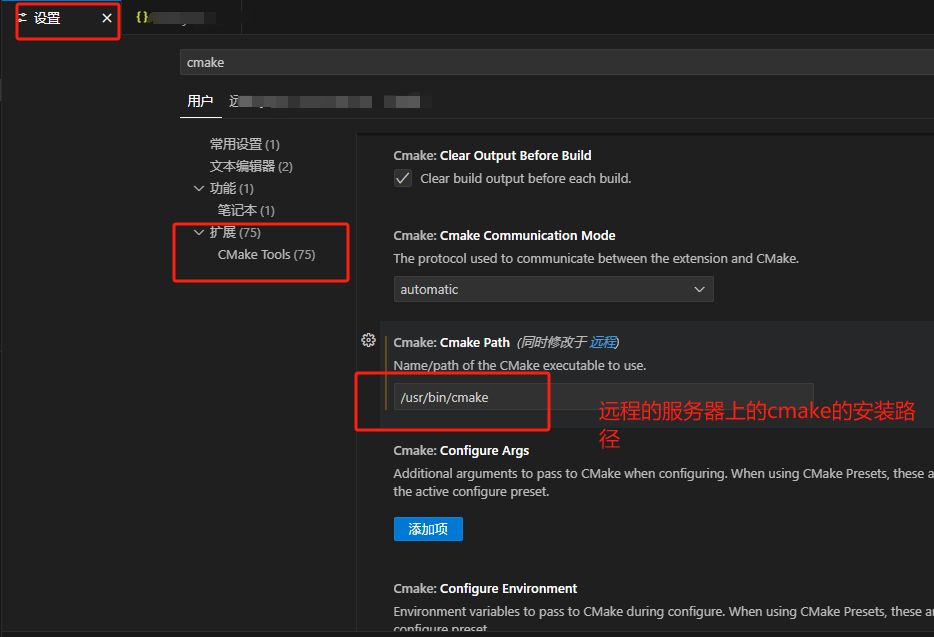Screen dimensions: 934x637
Task: Switch to the 用户 settings tab
Action: tap(200, 101)
